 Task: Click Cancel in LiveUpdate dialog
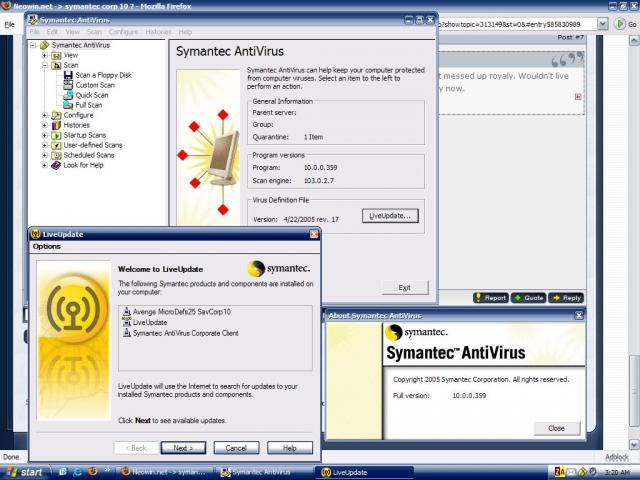(236, 448)
